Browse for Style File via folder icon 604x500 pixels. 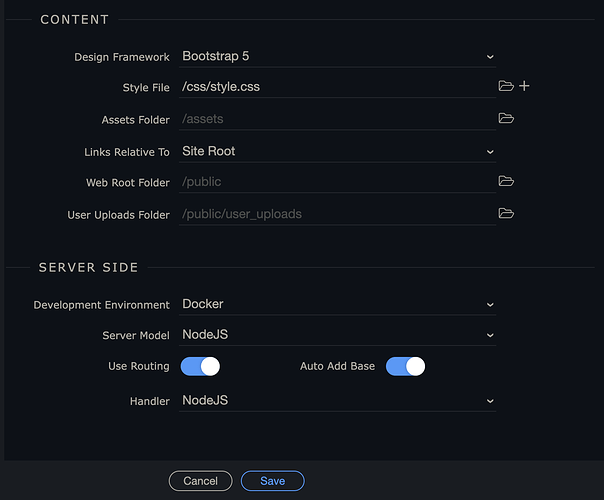tap(506, 86)
